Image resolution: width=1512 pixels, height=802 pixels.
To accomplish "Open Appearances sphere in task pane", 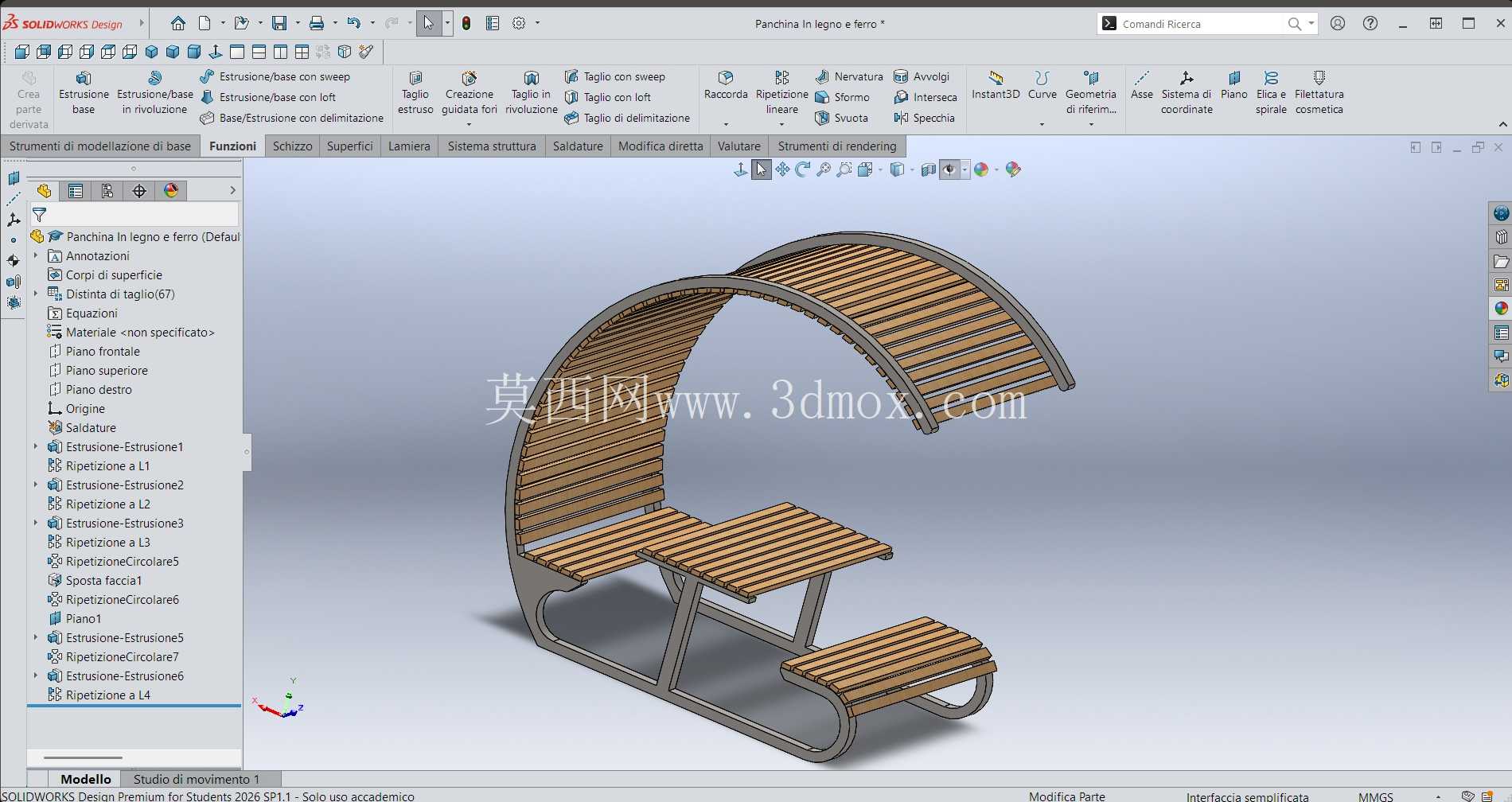I will [x=1501, y=309].
